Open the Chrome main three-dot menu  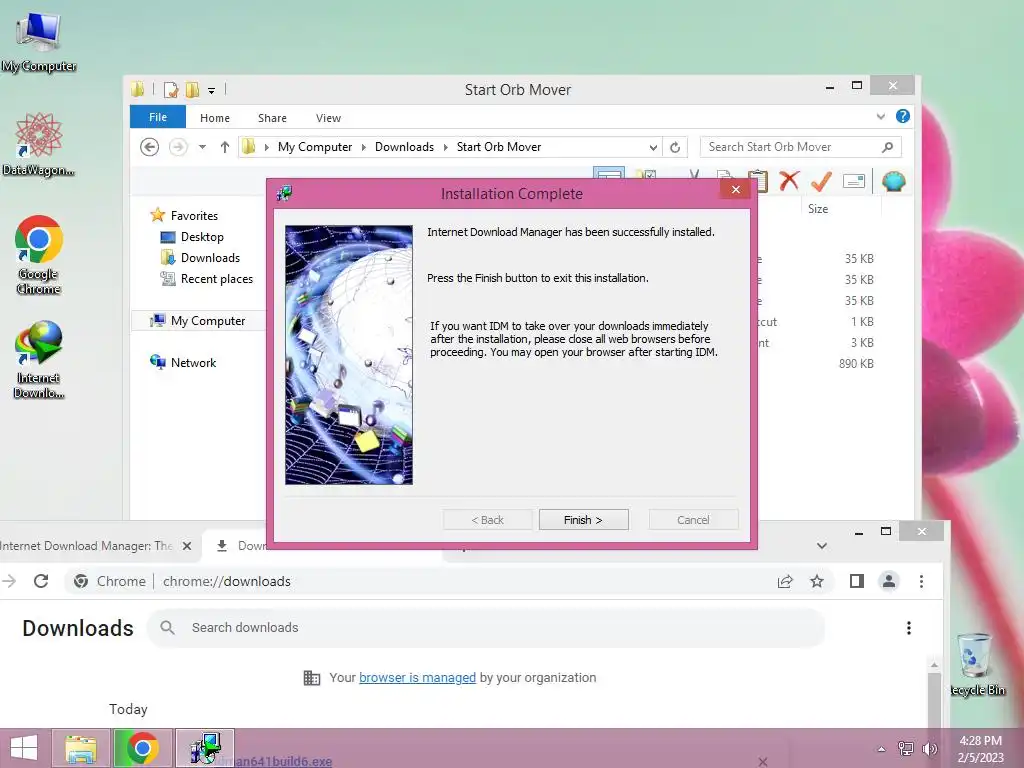tap(921, 581)
